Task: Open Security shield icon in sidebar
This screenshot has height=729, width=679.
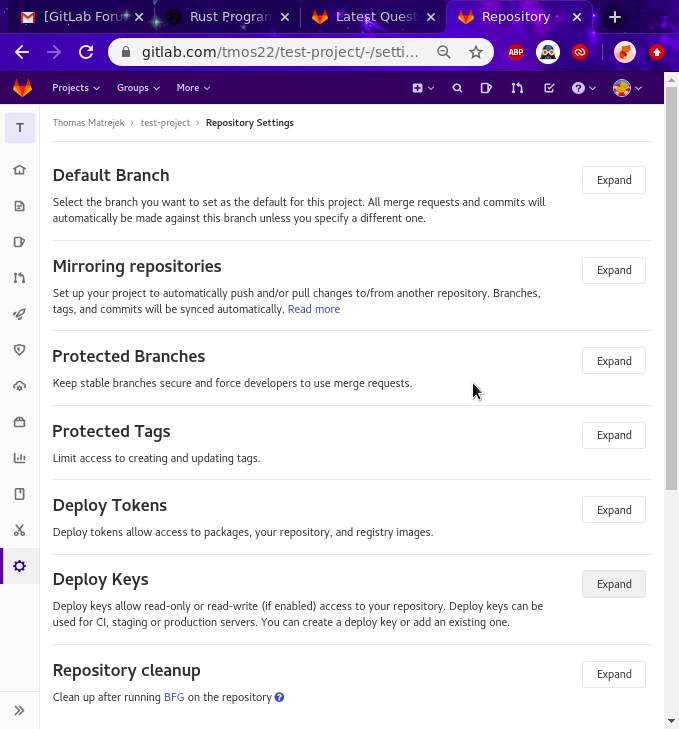Action: tap(19, 350)
